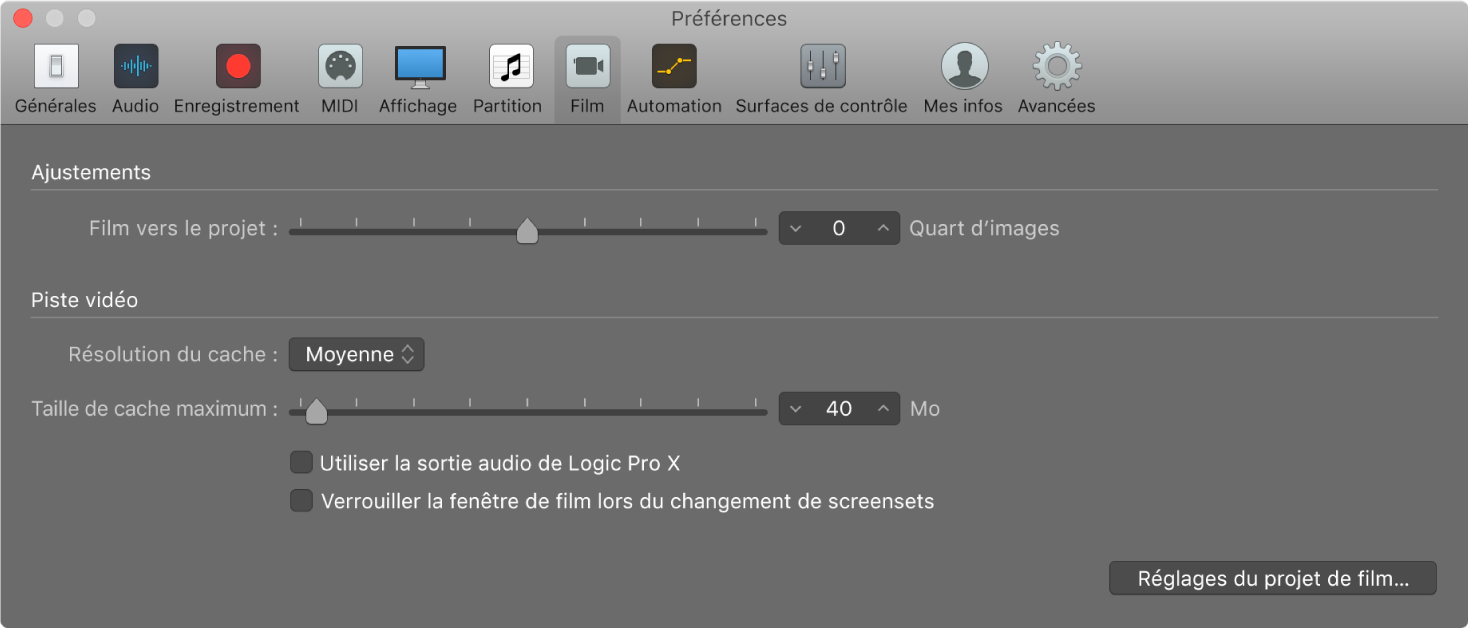Open the MIDI preferences icon

(339, 65)
